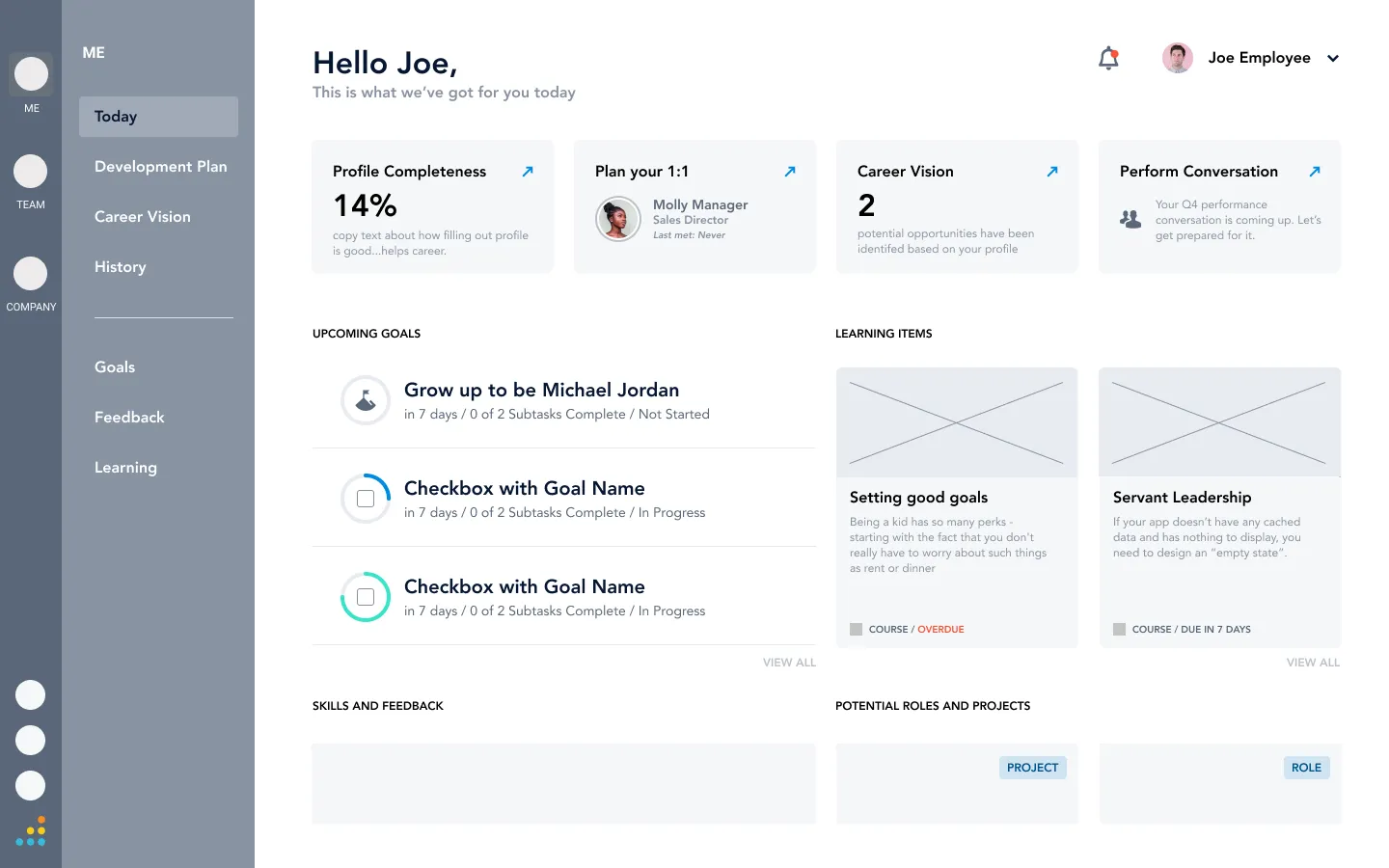
Task: Click the Skills and Feedback empty panel
Action: pos(563,783)
